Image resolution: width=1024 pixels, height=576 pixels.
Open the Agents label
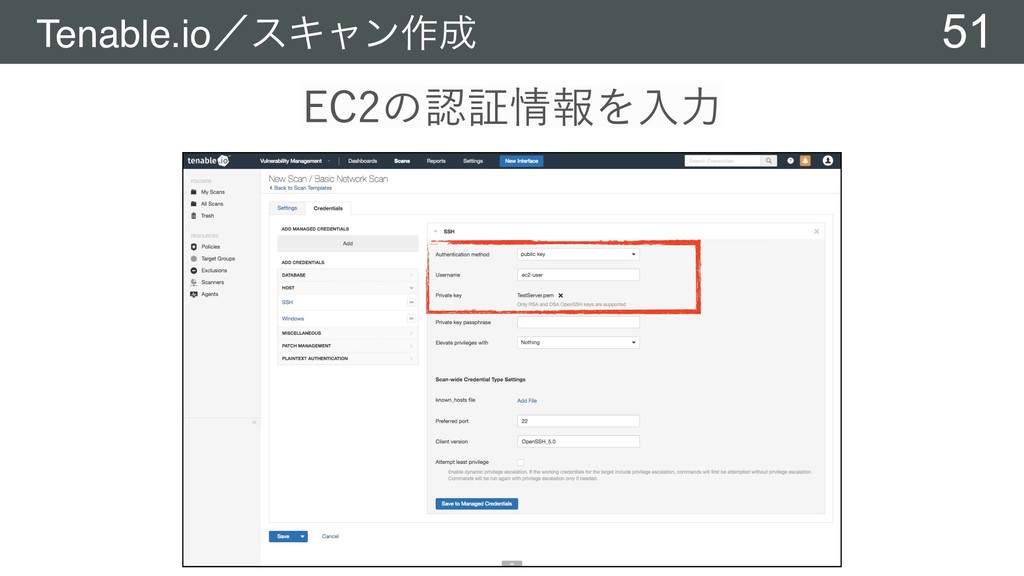210,294
